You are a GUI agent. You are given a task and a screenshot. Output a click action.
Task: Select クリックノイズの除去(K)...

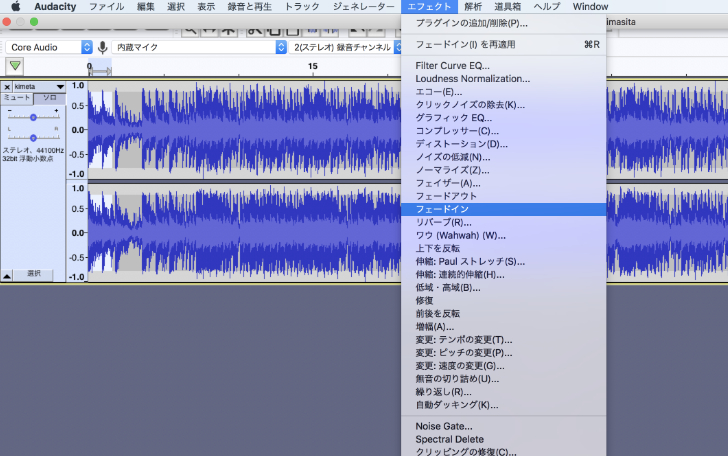click(504, 105)
